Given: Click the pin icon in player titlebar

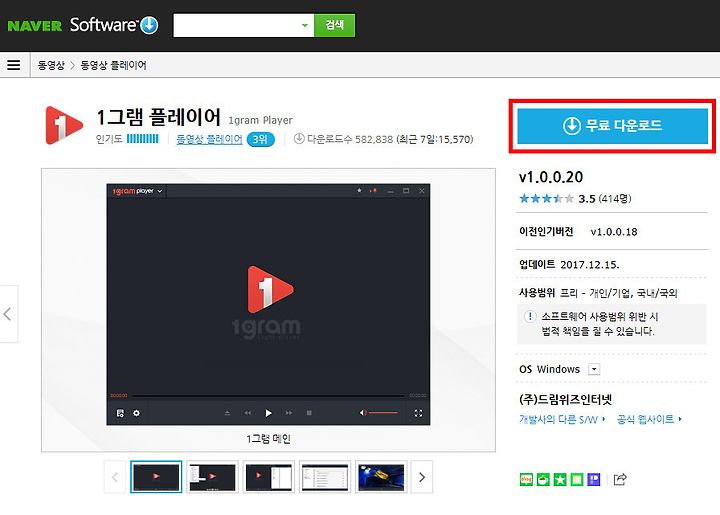Looking at the screenshot, I should 359,190.
